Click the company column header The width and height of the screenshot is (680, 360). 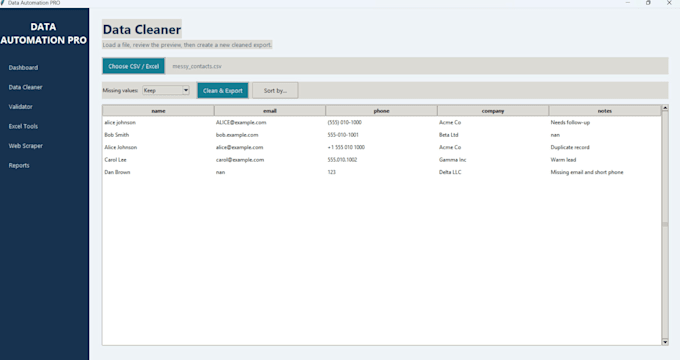click(493, 111)
